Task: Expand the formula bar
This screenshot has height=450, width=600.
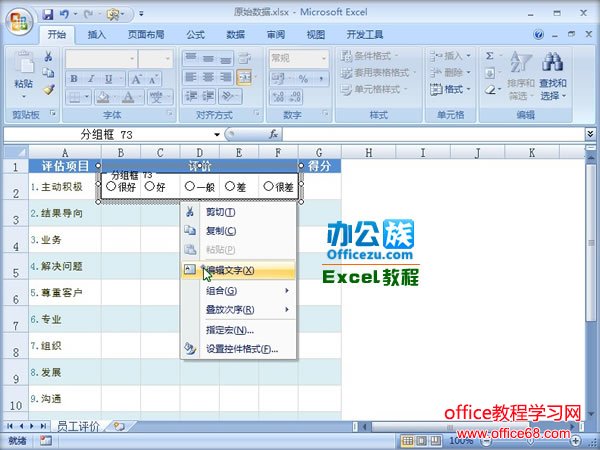Action: tap(590, 134)
